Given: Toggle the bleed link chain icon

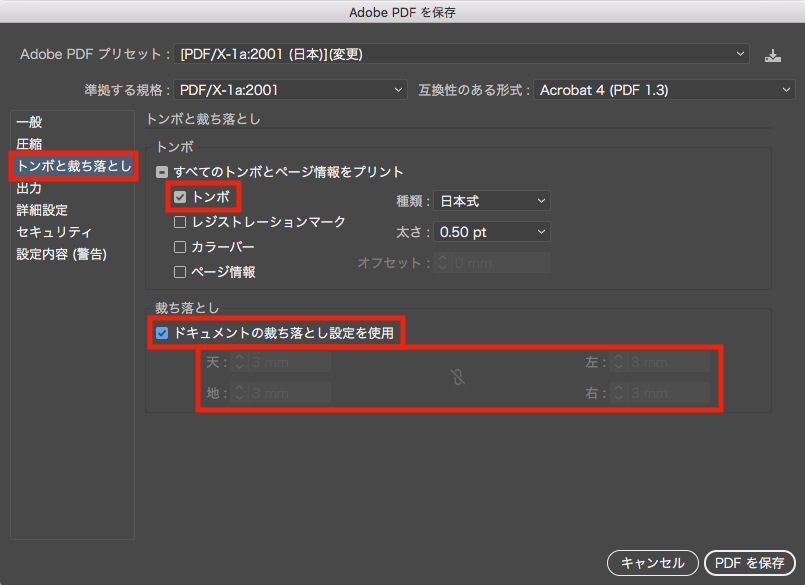Looking at the screenshot, I should coord(458,378).
